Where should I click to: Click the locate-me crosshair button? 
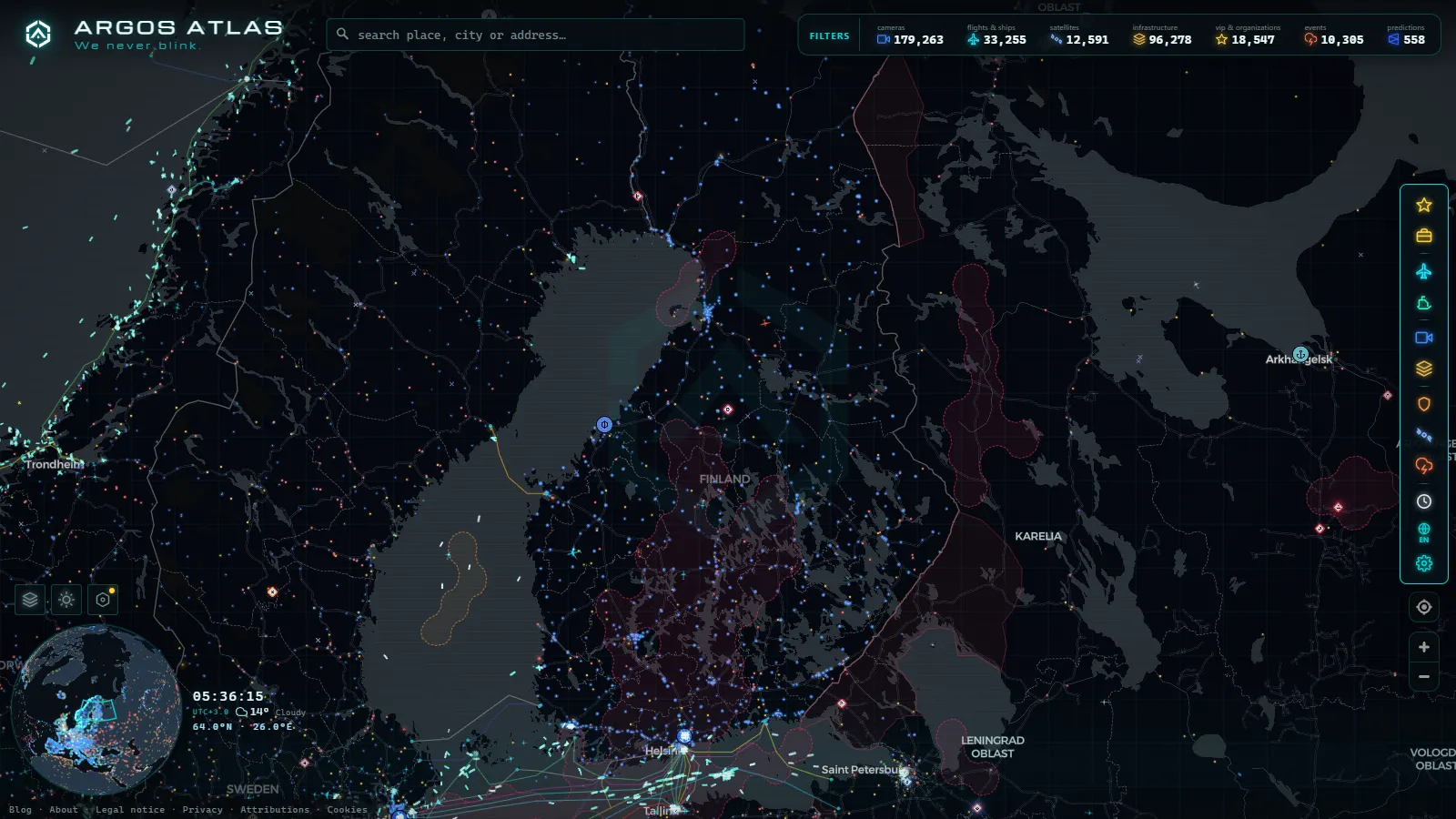pyautogui.click(x=1424, y=607)
